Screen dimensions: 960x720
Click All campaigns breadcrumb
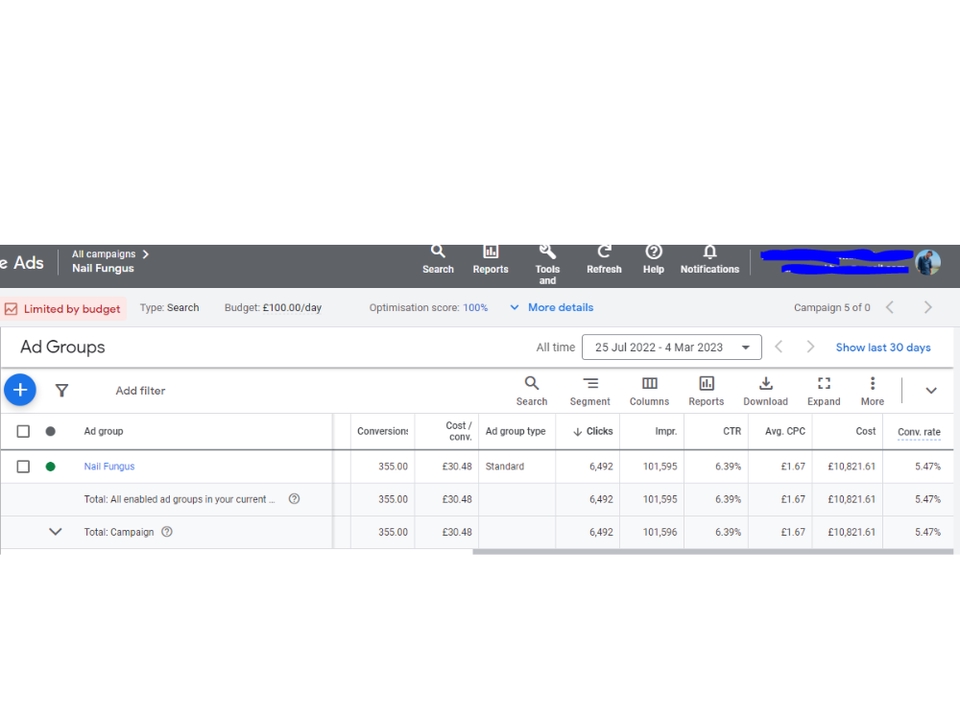(103, 253)
